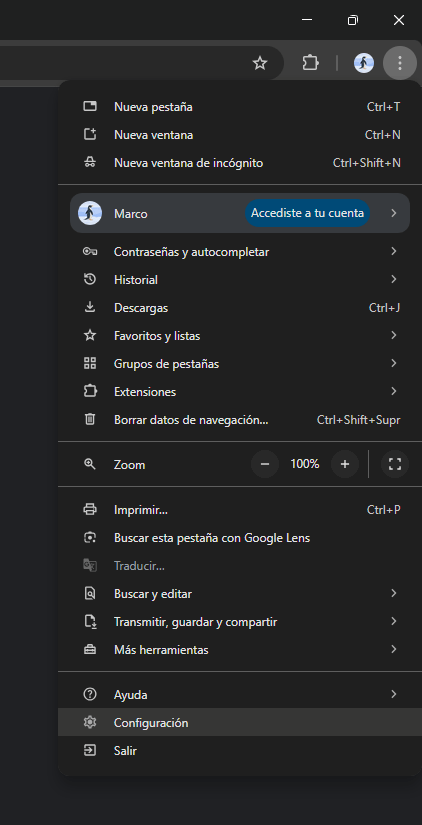Expand Contraseñas y autocompletar submenu arrow
The width and height of the screenshot is (422, 825).
pos(393,251)
